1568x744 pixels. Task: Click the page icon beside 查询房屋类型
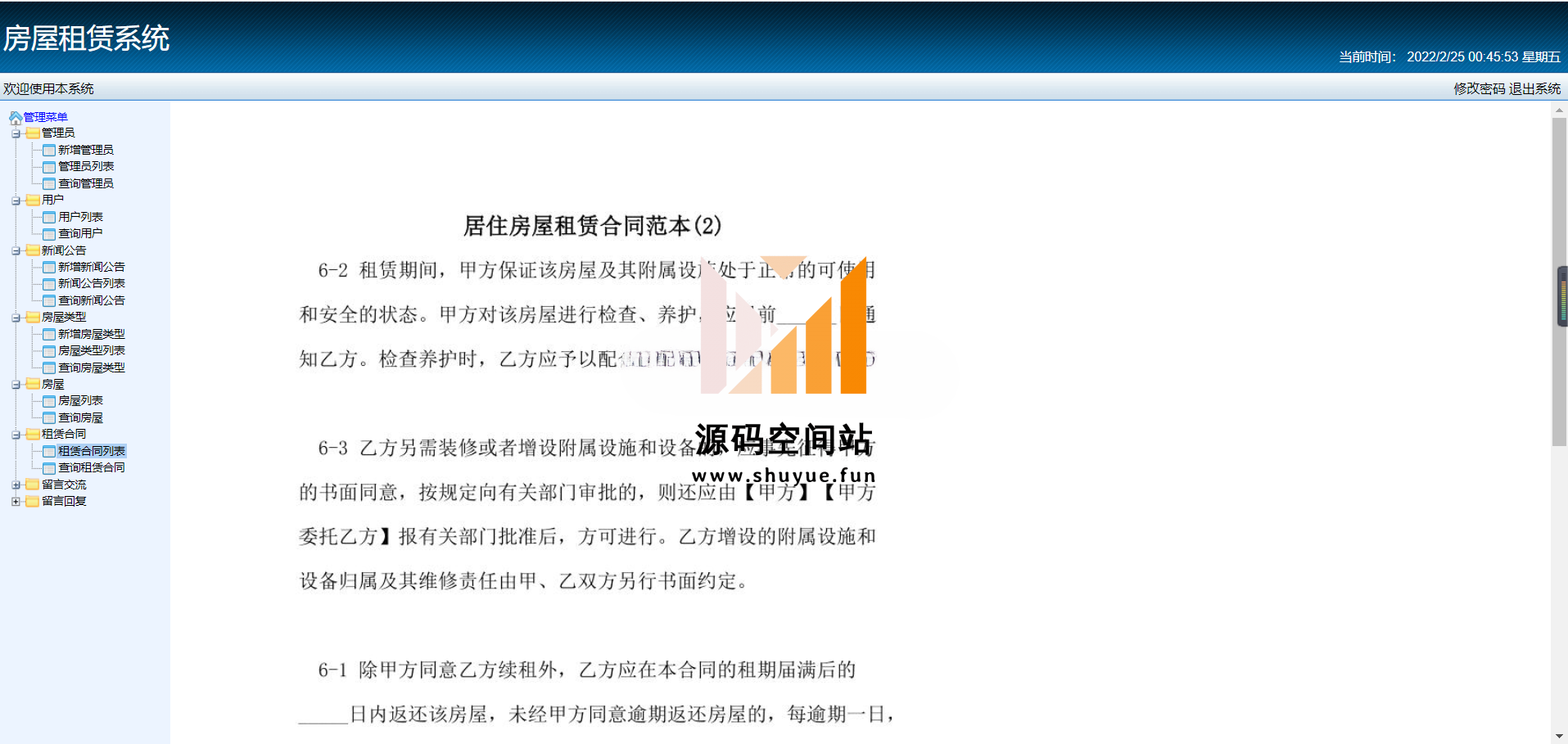49,367
